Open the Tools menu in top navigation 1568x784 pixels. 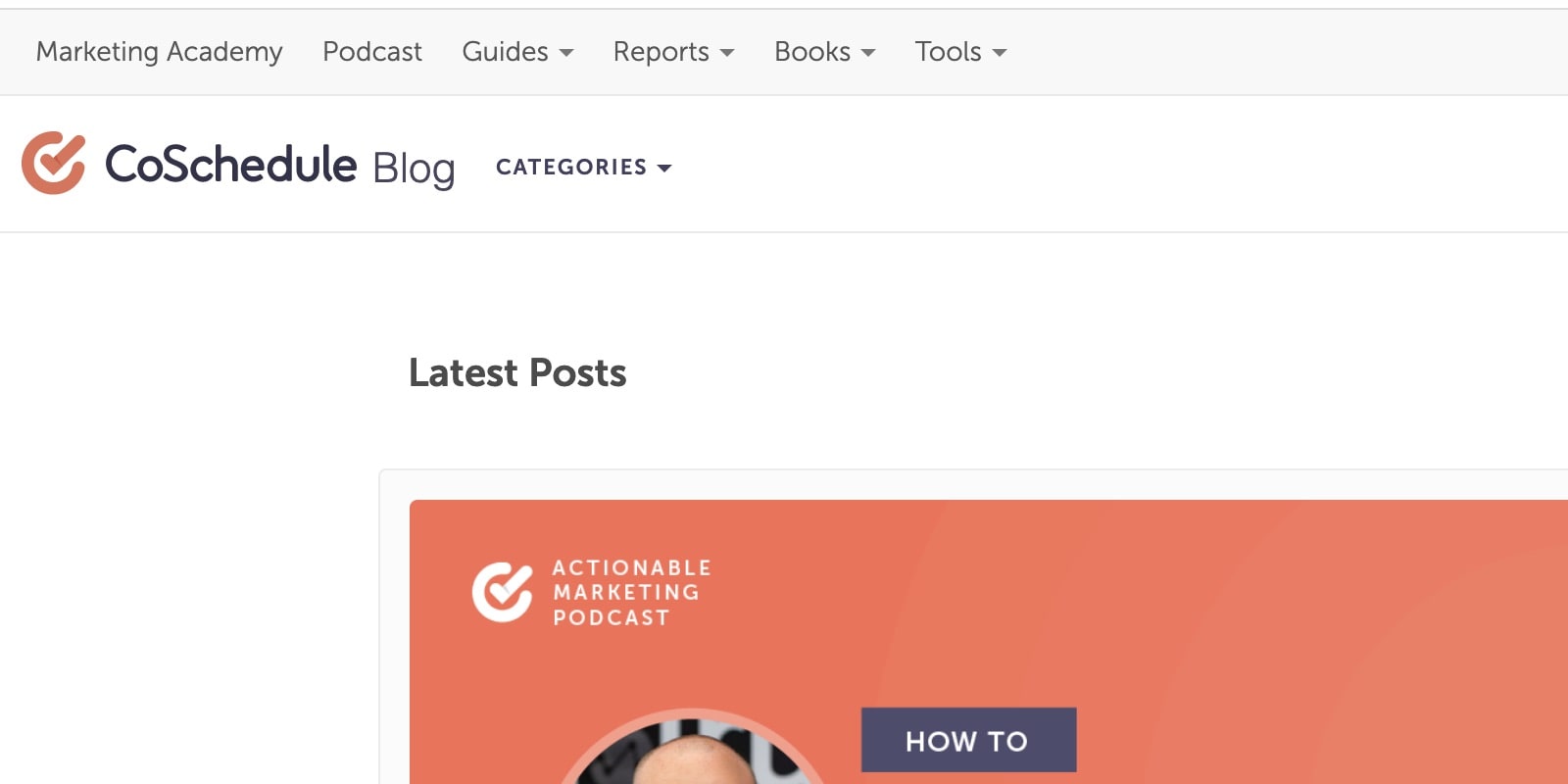tap(948, 51)
